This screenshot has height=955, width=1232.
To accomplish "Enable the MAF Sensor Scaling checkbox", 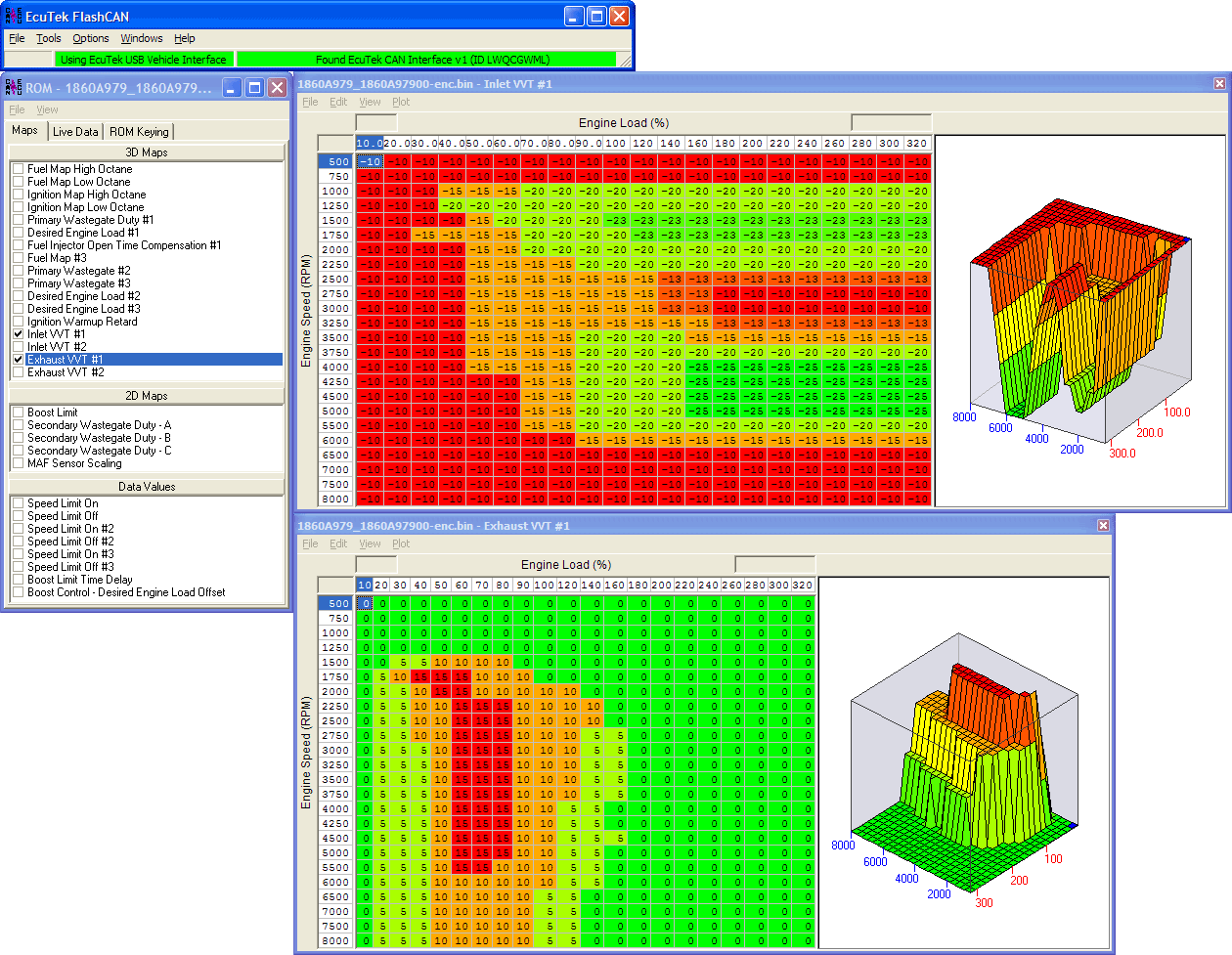I will point(19,463).
